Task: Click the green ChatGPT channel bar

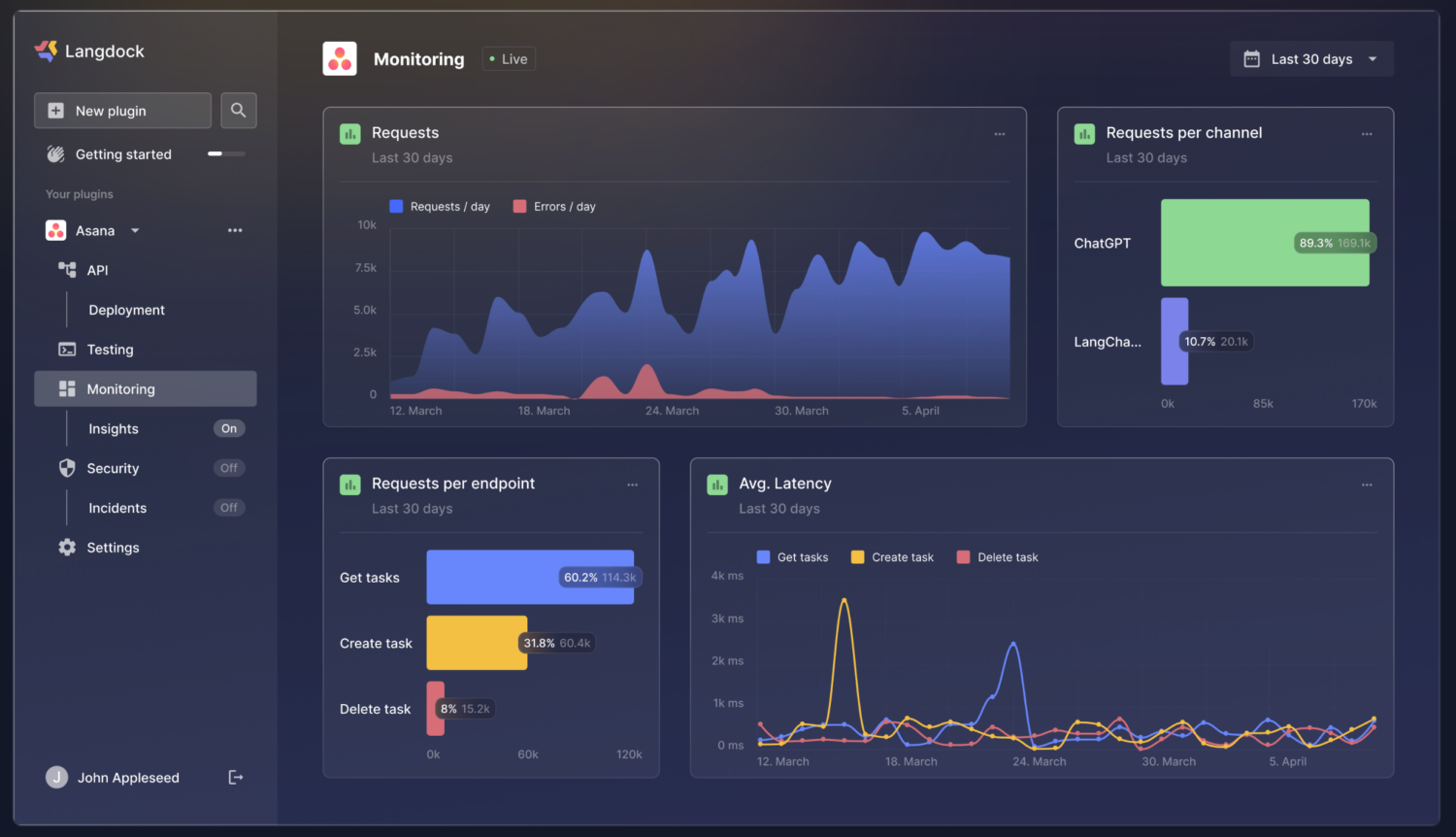Action: pos(1265,243)
